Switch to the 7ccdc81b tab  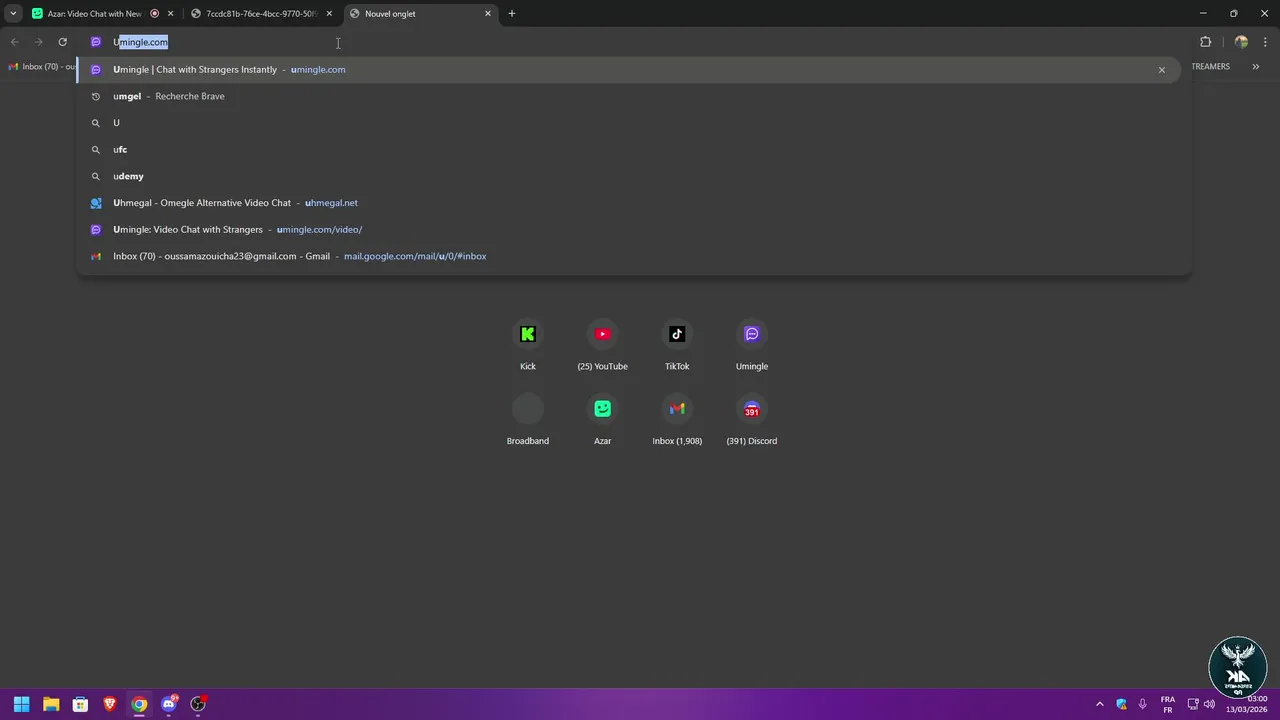coord(263,14)
